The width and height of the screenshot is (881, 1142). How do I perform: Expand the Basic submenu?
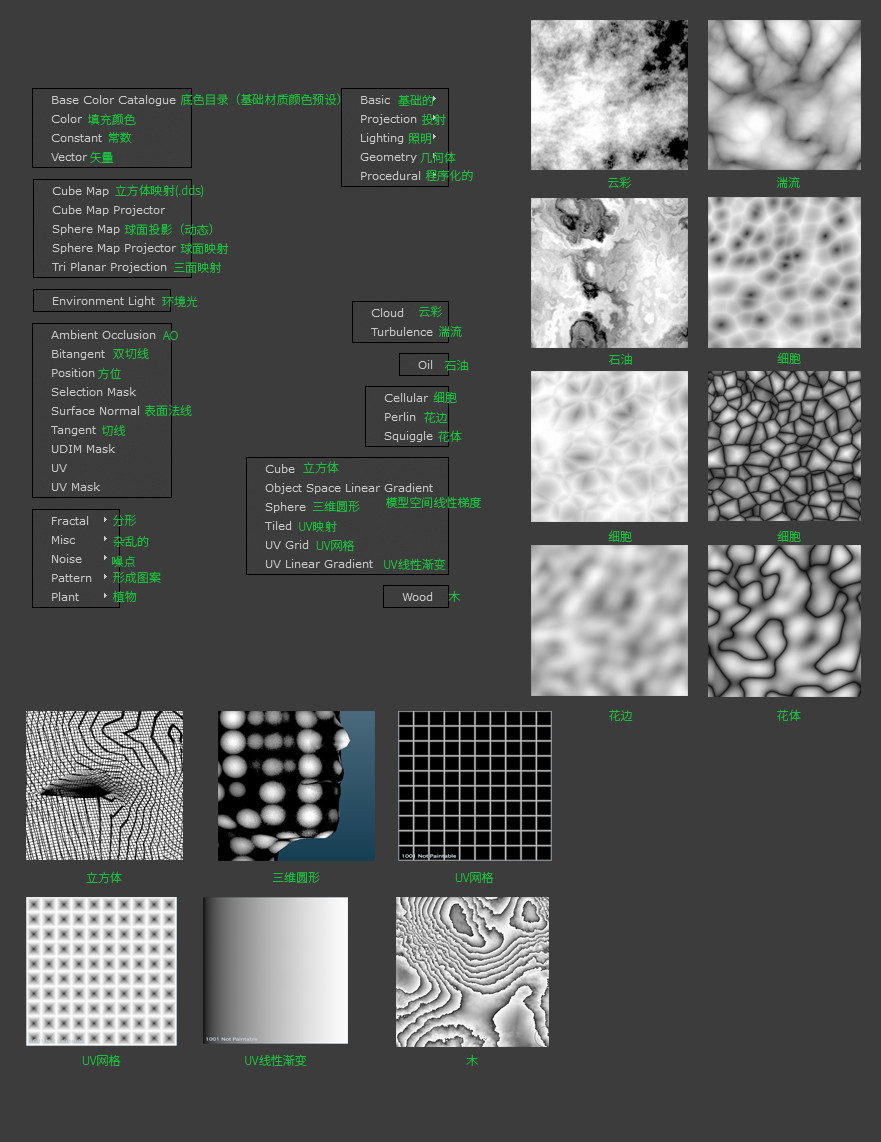376,100
